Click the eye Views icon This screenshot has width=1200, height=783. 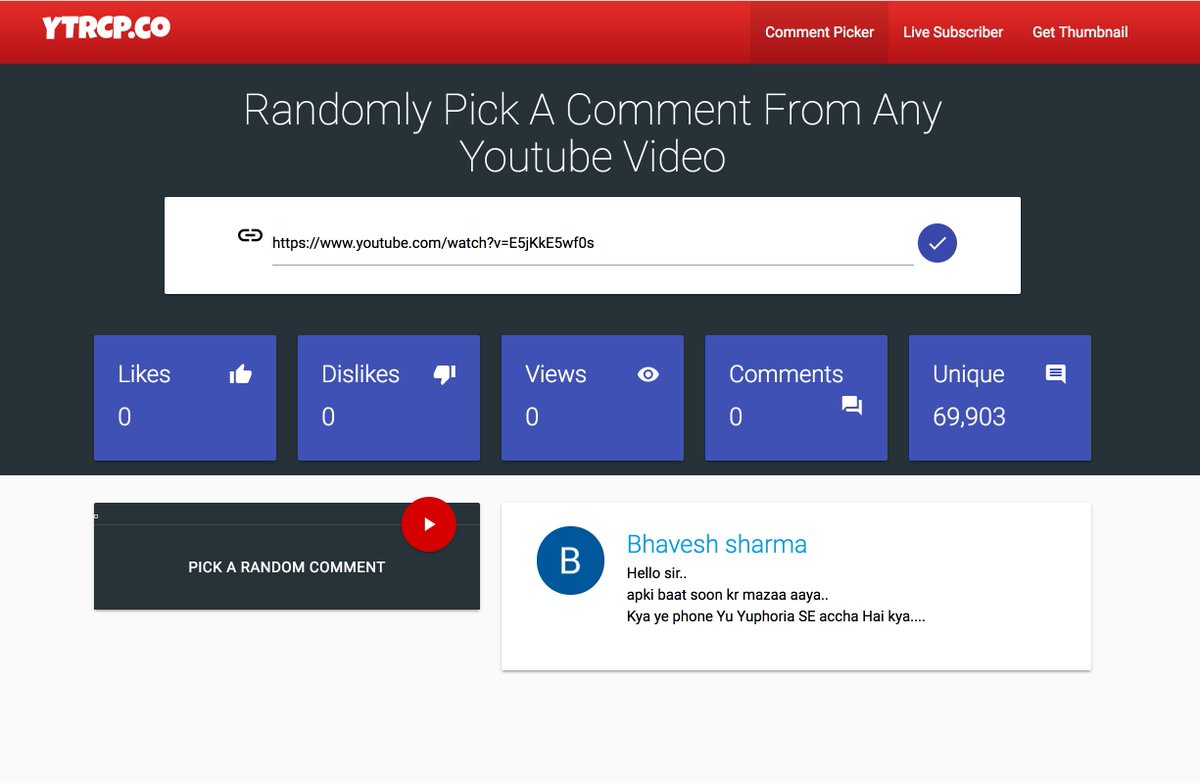(x=648, y=374)
